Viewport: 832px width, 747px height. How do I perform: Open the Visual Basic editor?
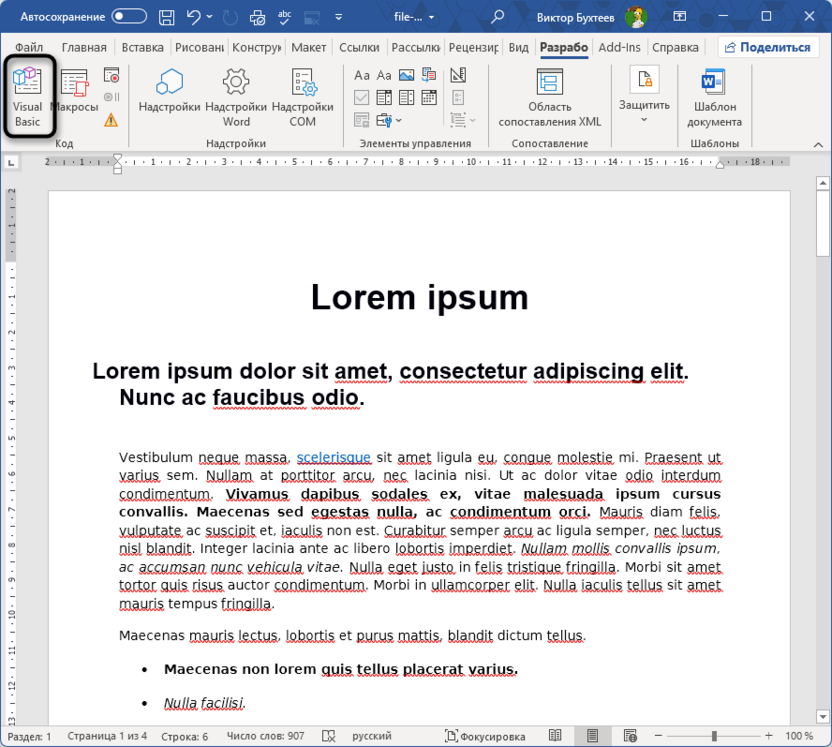click(x=28, y=98)
